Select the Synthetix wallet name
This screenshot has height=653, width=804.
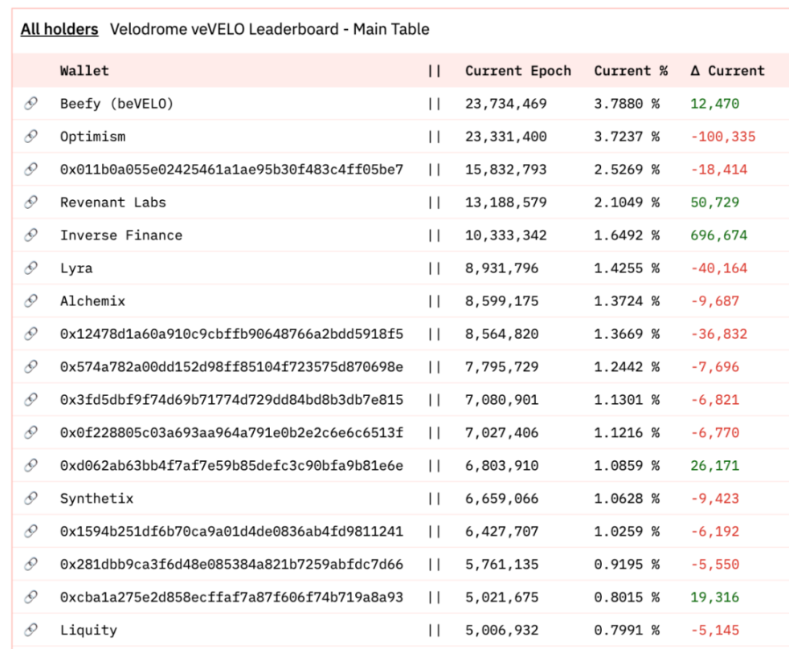click(x=96, y=498)
